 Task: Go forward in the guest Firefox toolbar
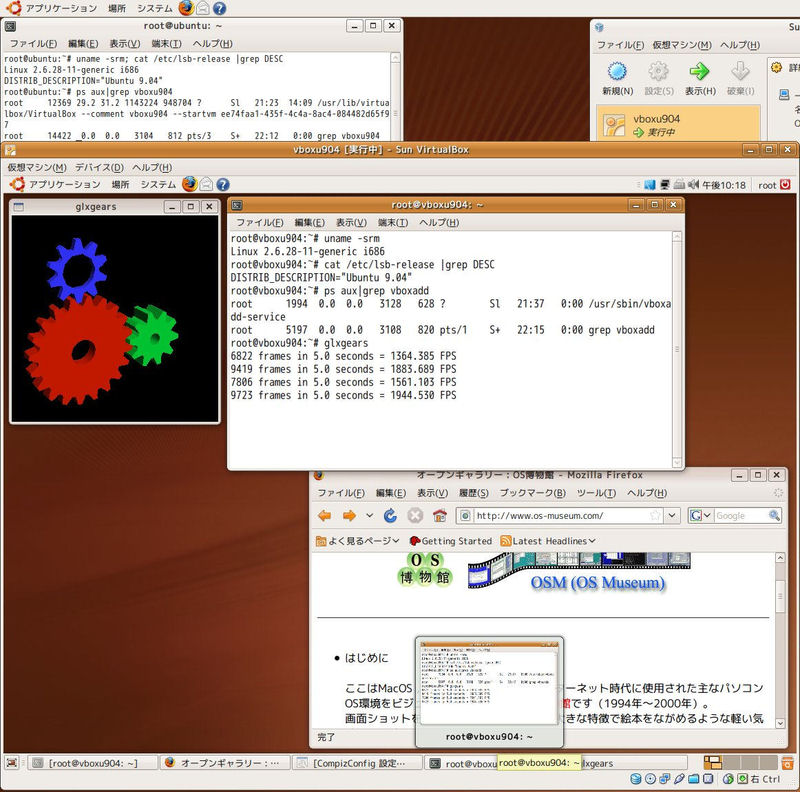point(349,515)
